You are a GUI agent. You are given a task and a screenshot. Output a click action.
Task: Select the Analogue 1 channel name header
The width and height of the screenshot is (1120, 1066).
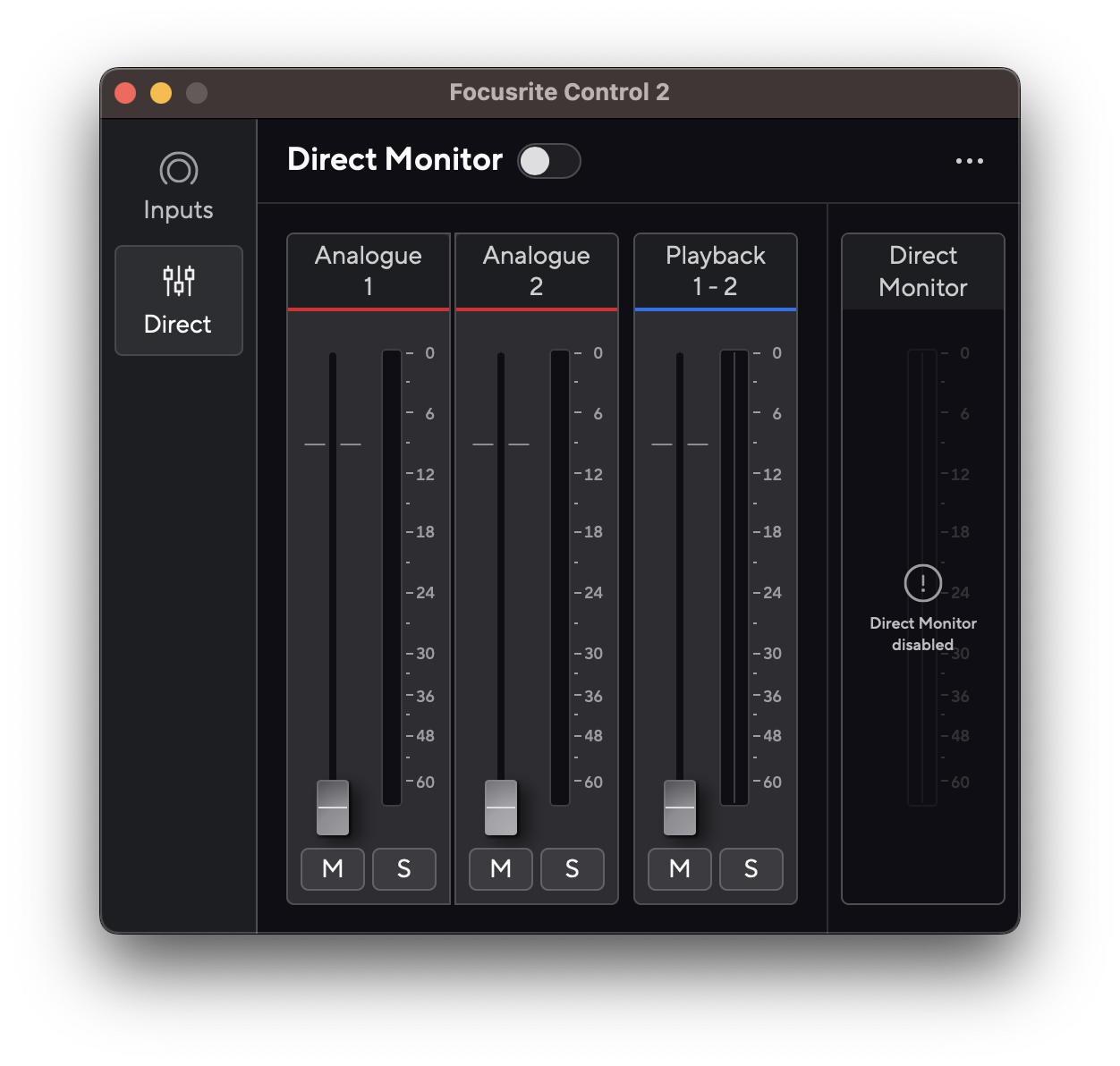click(368, 271)
